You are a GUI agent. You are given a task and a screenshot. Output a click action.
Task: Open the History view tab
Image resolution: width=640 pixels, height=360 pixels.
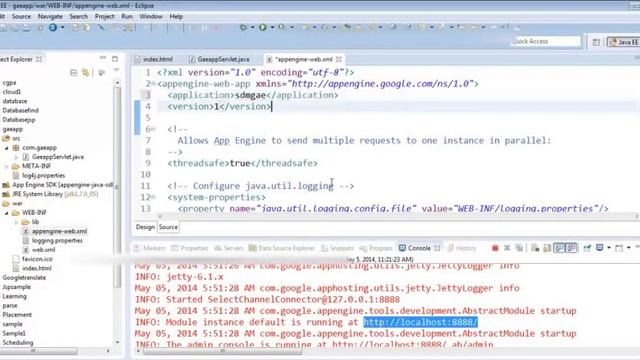[x=462, y=248]
